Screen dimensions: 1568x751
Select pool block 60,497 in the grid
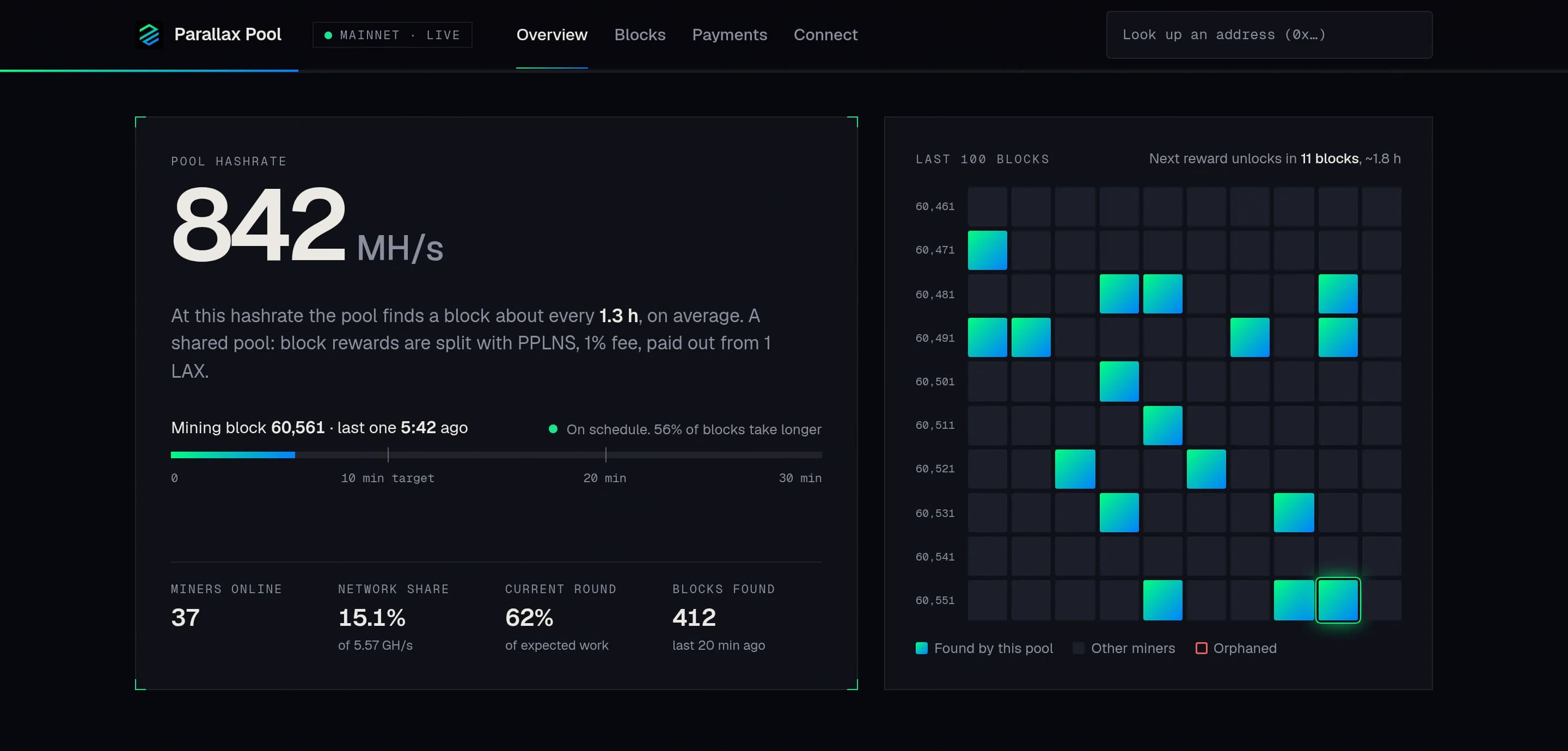1249,337
